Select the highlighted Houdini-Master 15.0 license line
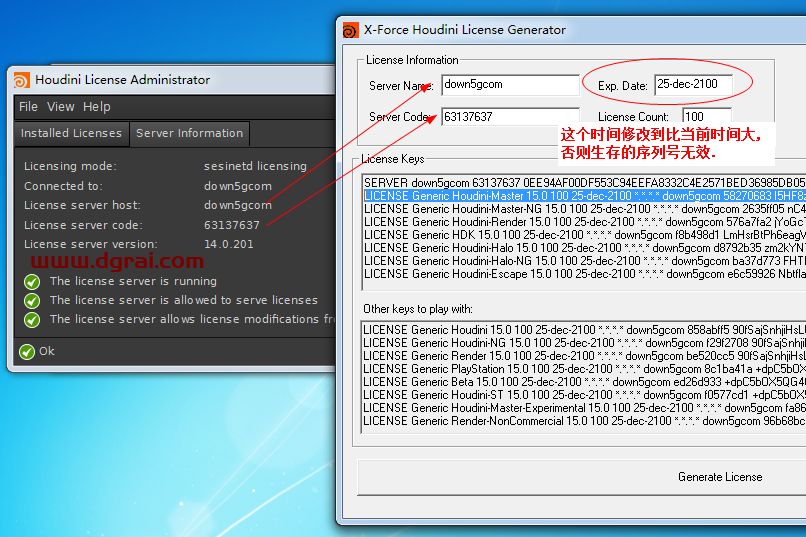The width and height of the screenshot is (806, 537). click(x=584, y=196)
